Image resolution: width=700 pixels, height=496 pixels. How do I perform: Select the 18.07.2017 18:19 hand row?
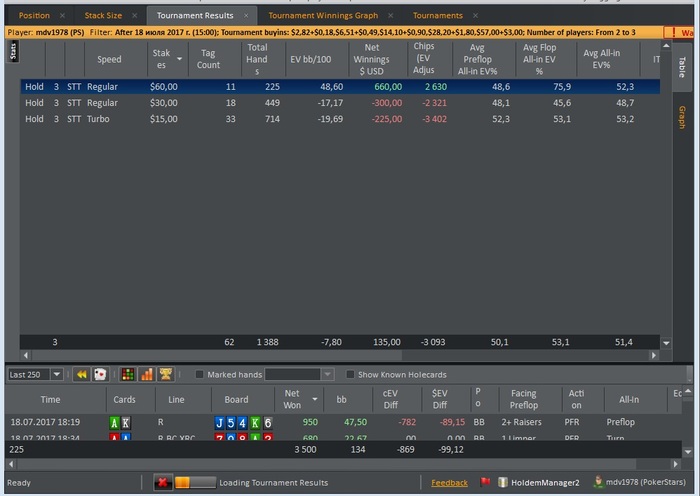click(x=344, y=422)
